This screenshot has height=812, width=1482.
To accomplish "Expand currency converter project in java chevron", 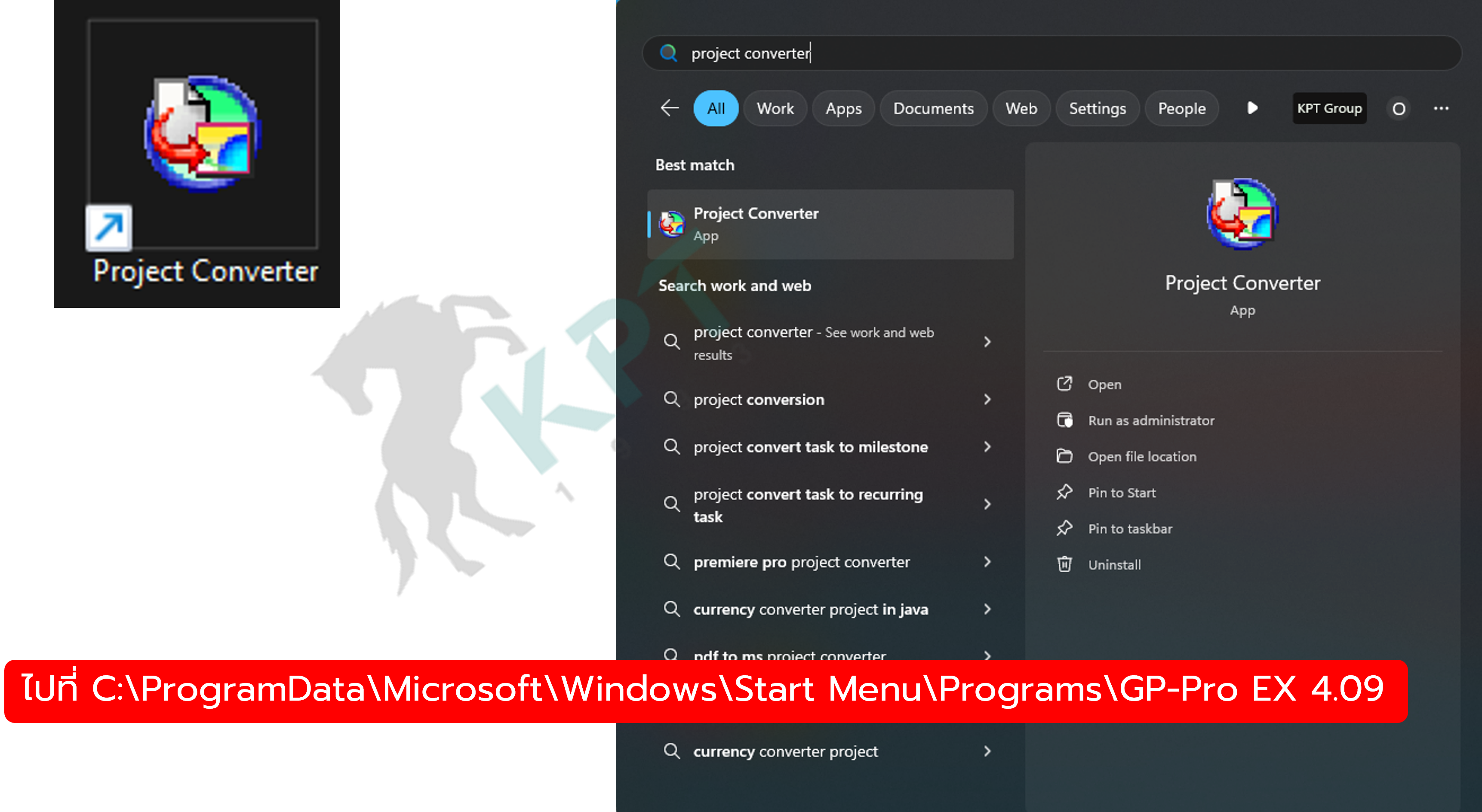I will coord(987,609).
